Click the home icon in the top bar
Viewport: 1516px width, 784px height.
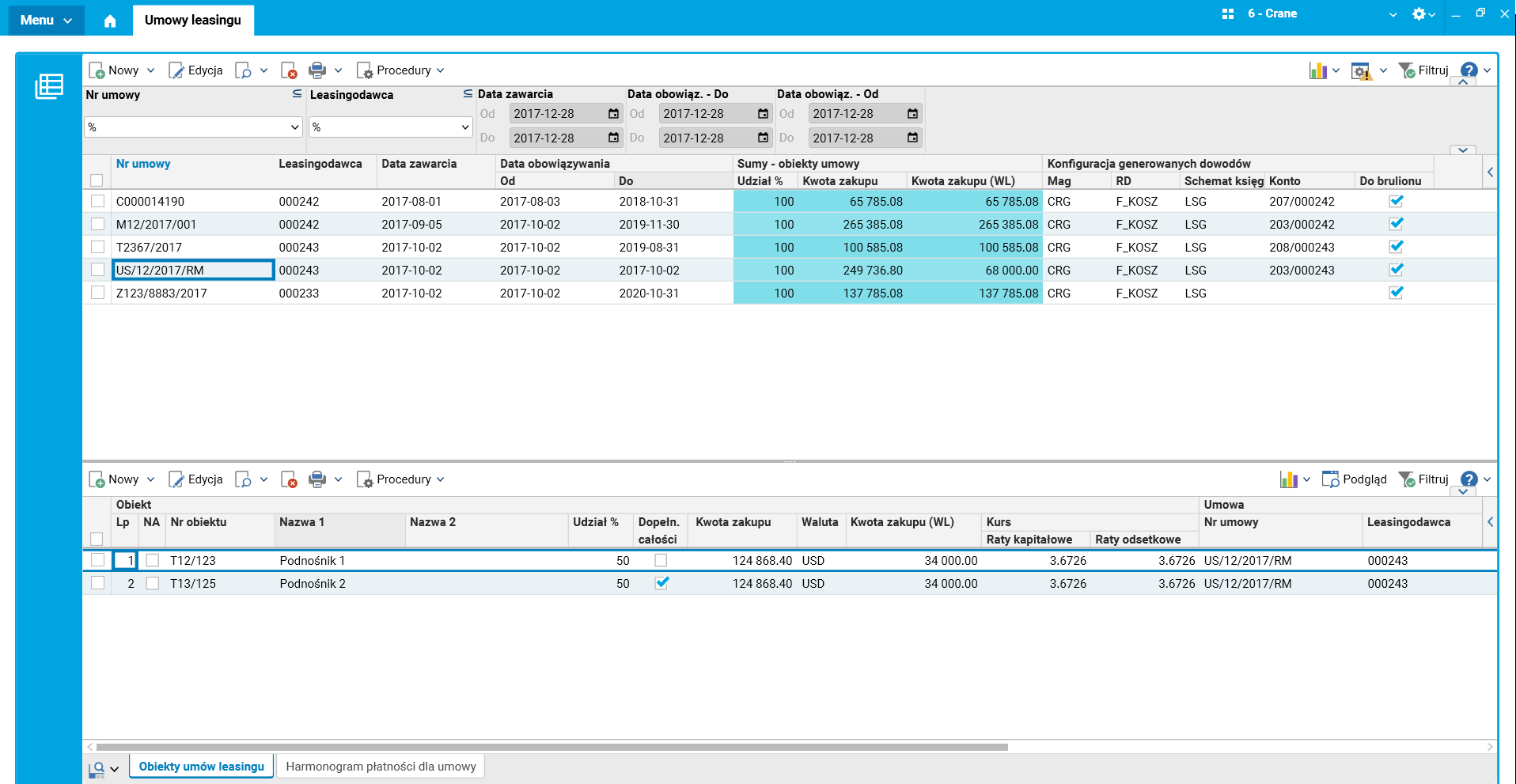coord(110,21)
